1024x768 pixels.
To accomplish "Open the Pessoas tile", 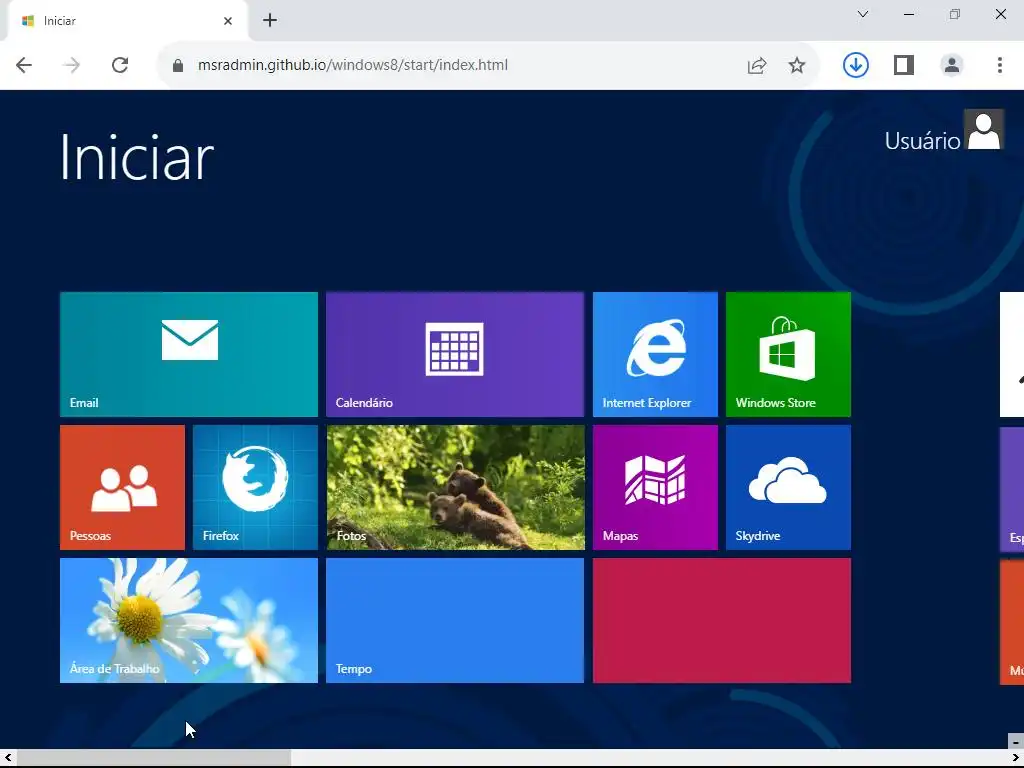I will [122, 487].
